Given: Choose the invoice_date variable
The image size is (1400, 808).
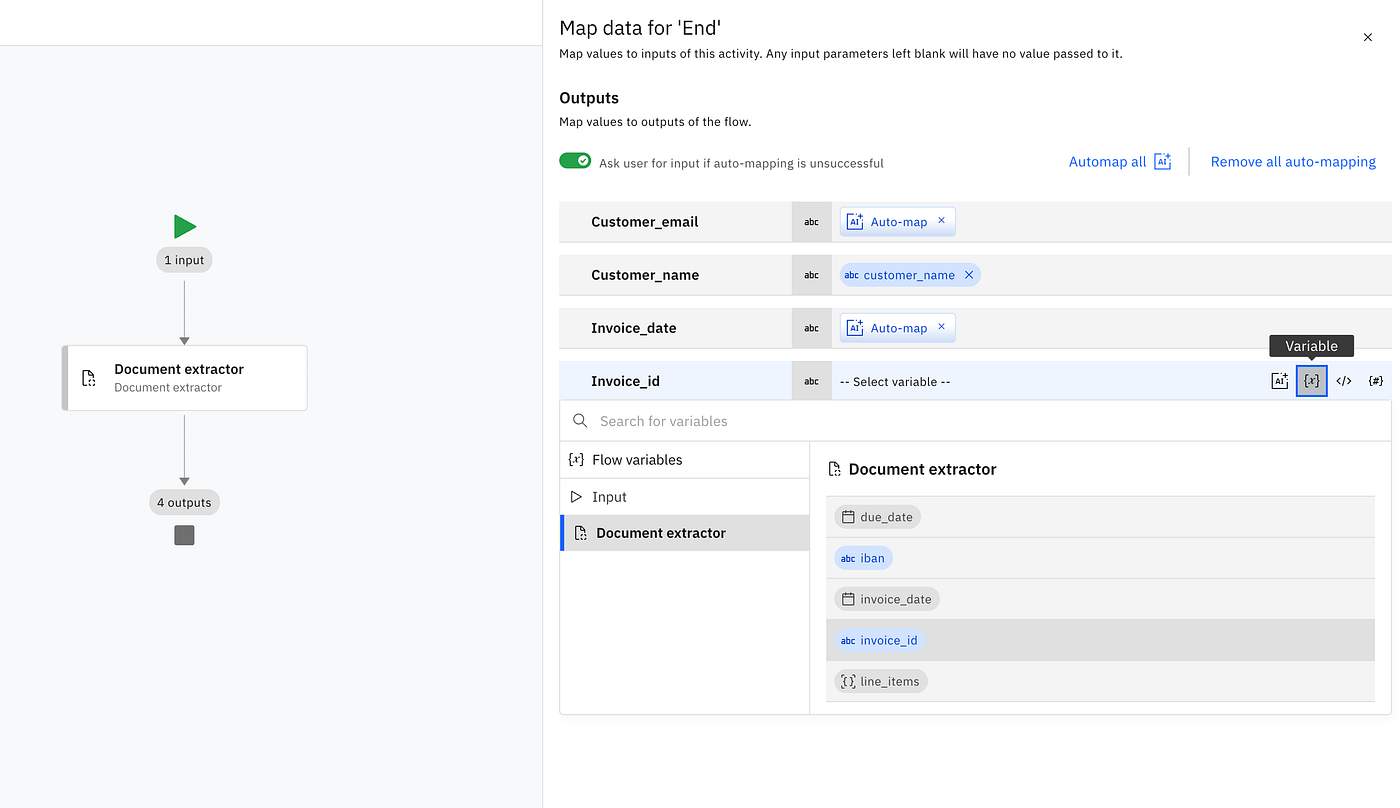Looking at the screenshot, I should point(887,599).
